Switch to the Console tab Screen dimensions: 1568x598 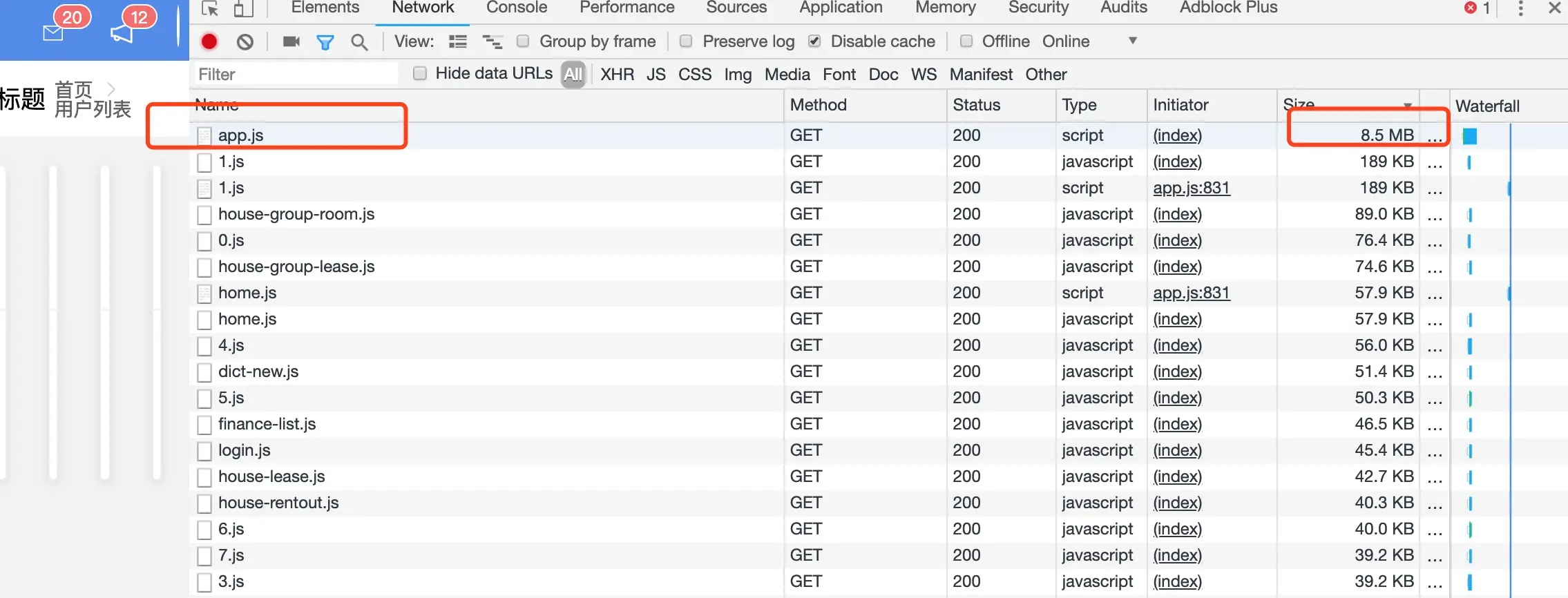pos(517,8)
